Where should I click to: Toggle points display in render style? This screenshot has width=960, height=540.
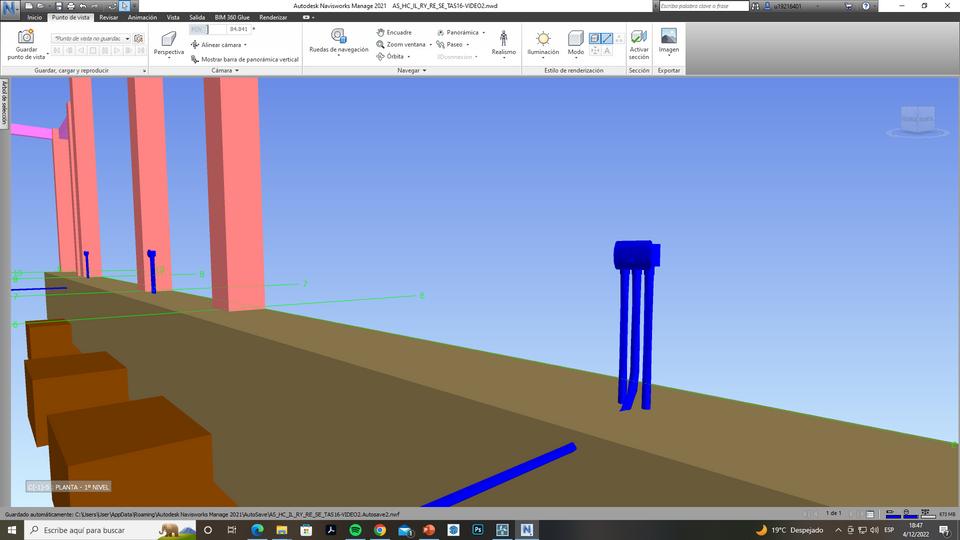tap(619, 38)
